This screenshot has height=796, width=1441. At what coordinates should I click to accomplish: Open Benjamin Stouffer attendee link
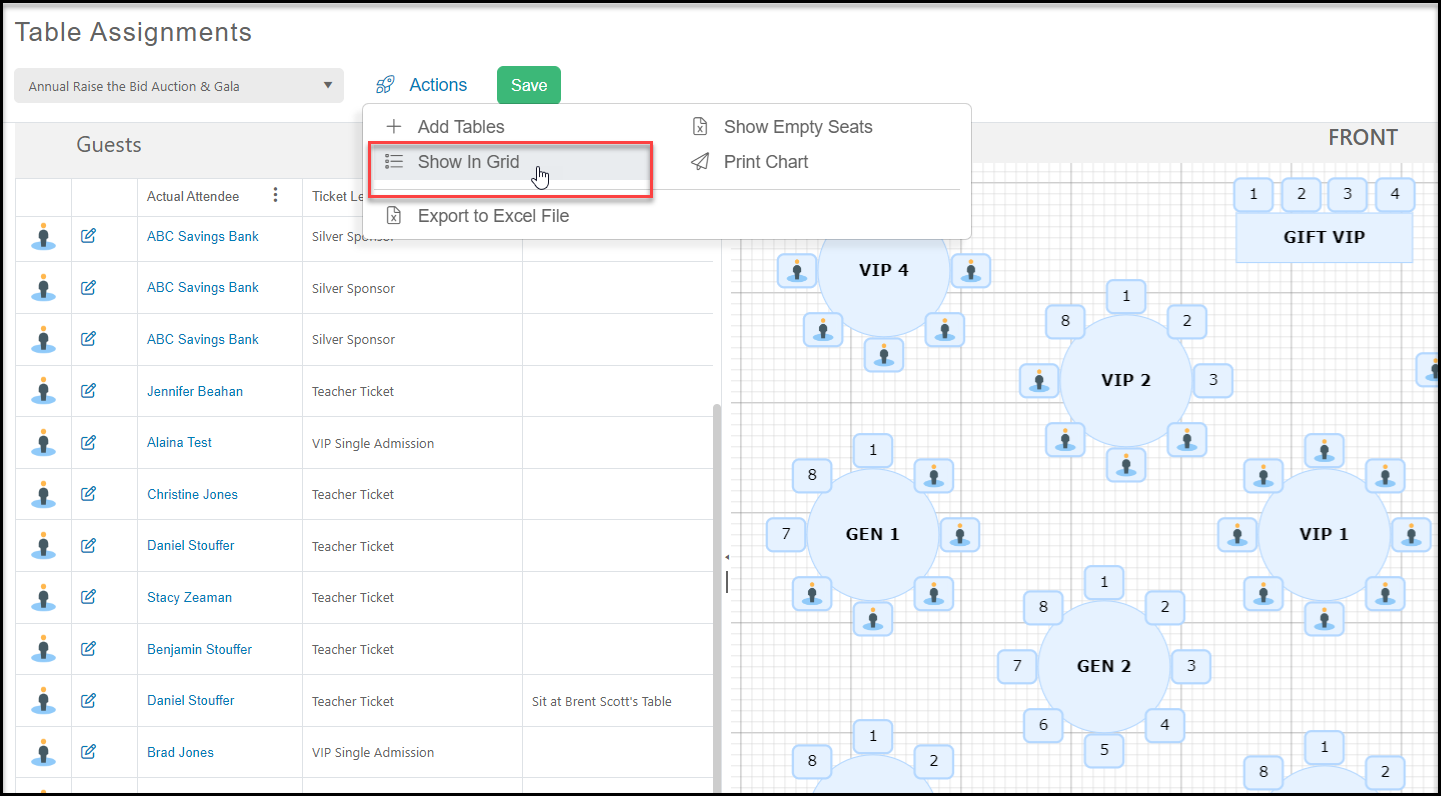[x=199, y=649]
